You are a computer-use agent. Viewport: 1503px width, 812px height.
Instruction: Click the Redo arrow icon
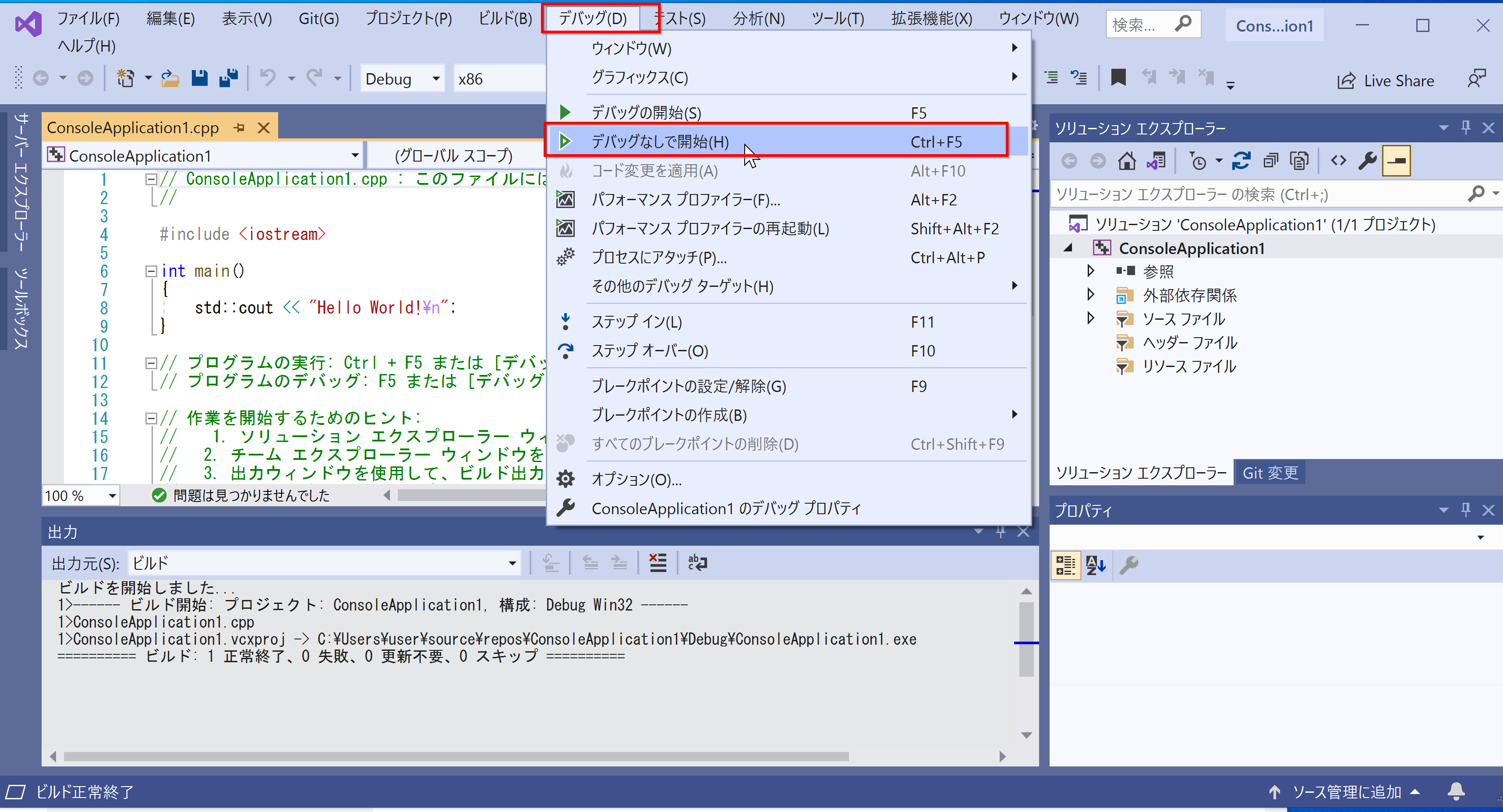pos(315,78)
